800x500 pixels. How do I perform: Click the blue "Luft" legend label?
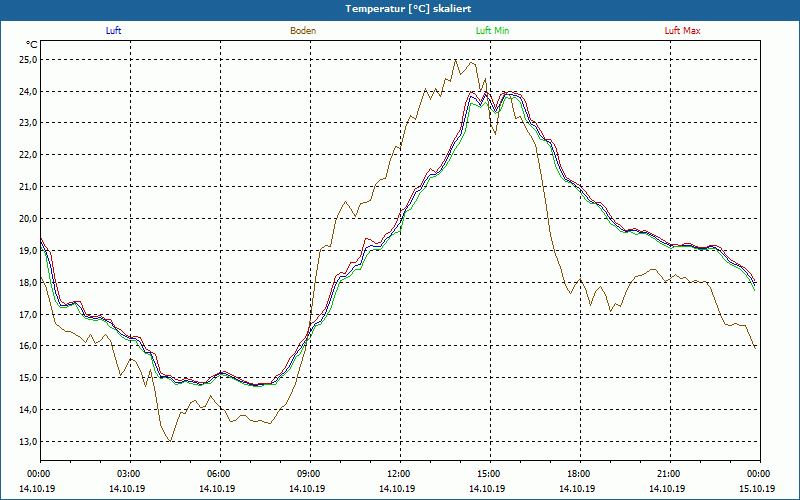pos(113,31)
